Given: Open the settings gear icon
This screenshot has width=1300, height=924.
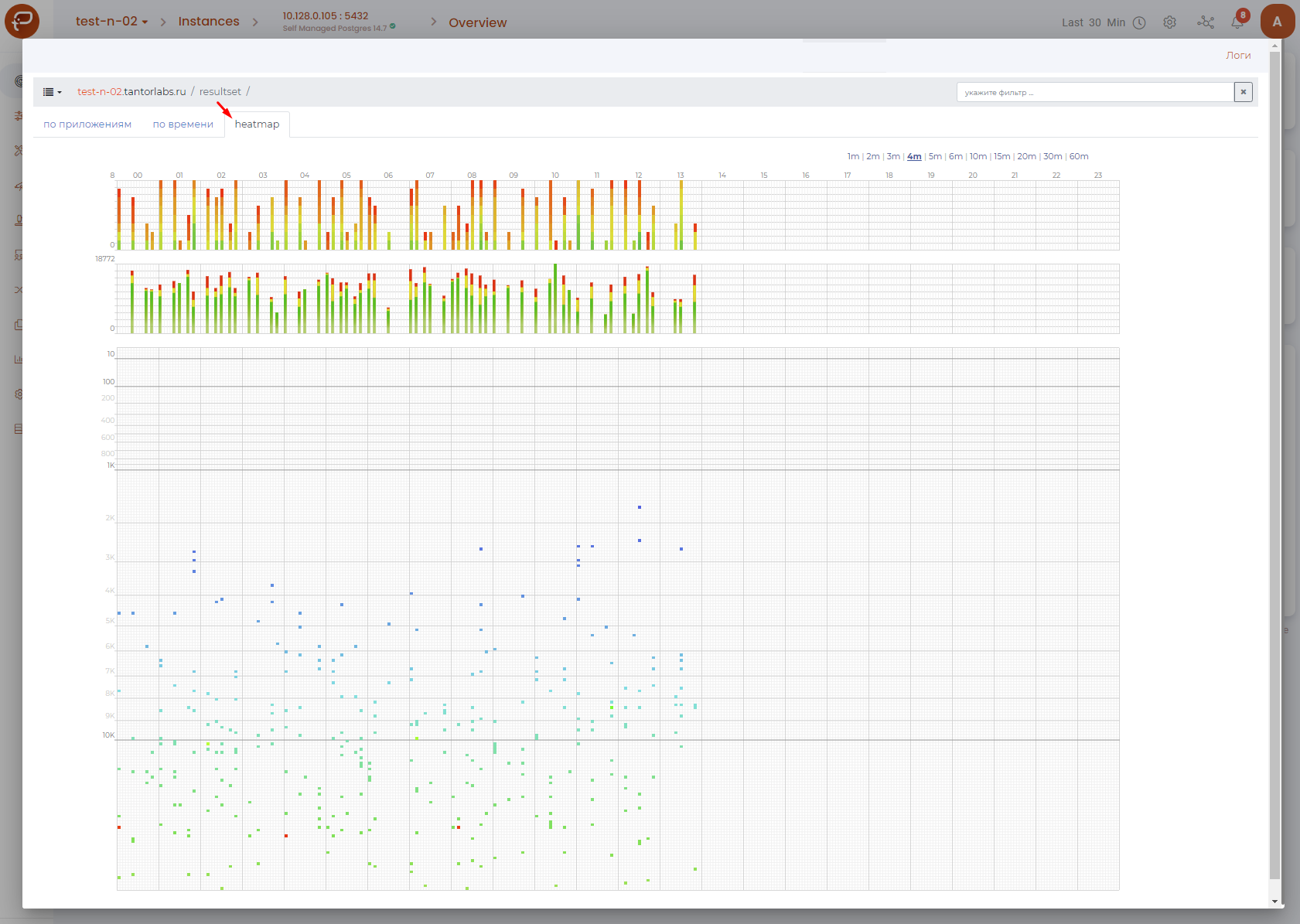Looking at the screenshot, I should 1169,22.
